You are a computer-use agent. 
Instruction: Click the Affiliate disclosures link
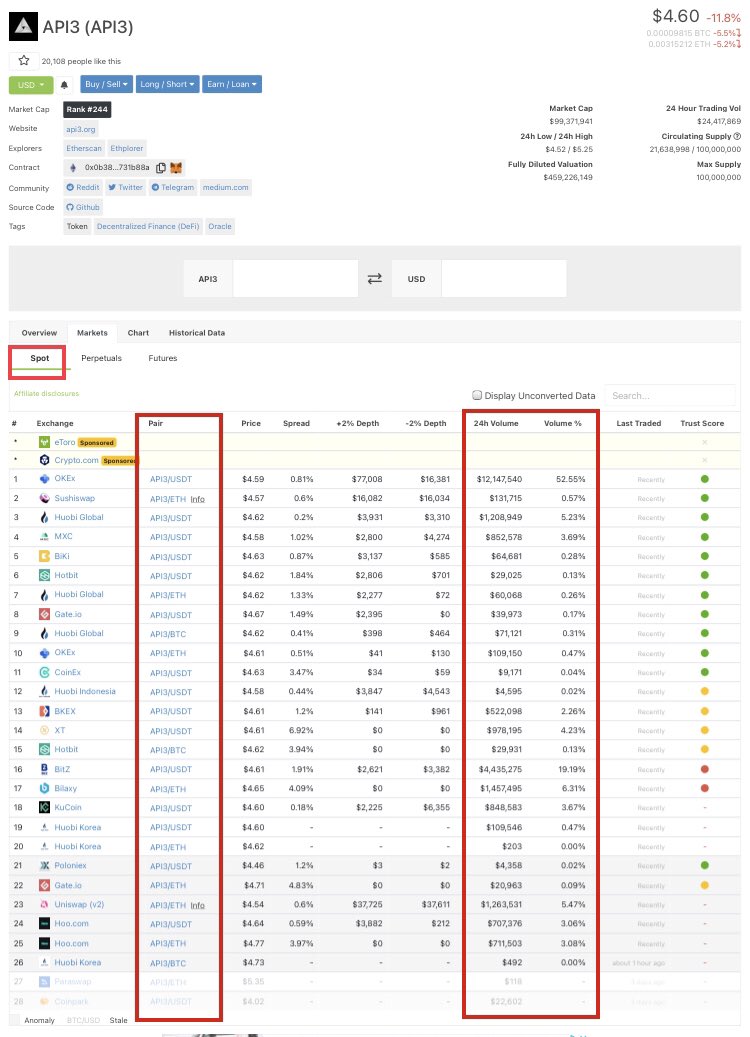46,394
